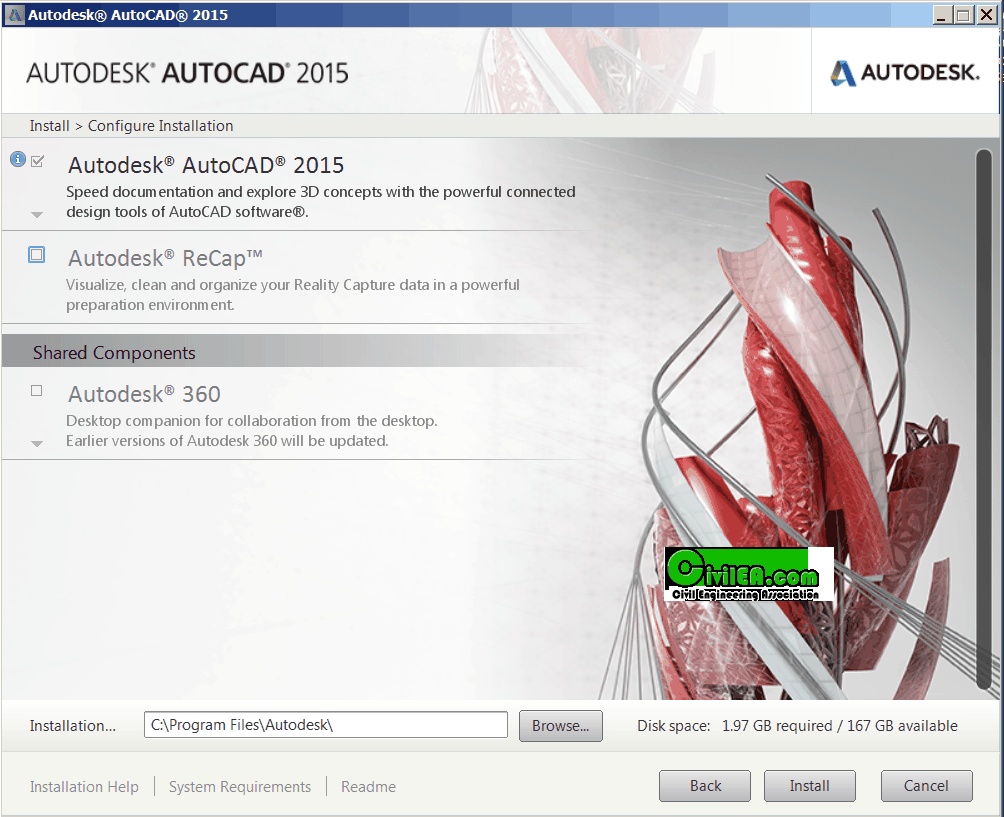Image resolution: width=1004 pixels, height=817 pixels.
Task: Select the Autodesk ReCap product title
Action: (x=165, y=258)
